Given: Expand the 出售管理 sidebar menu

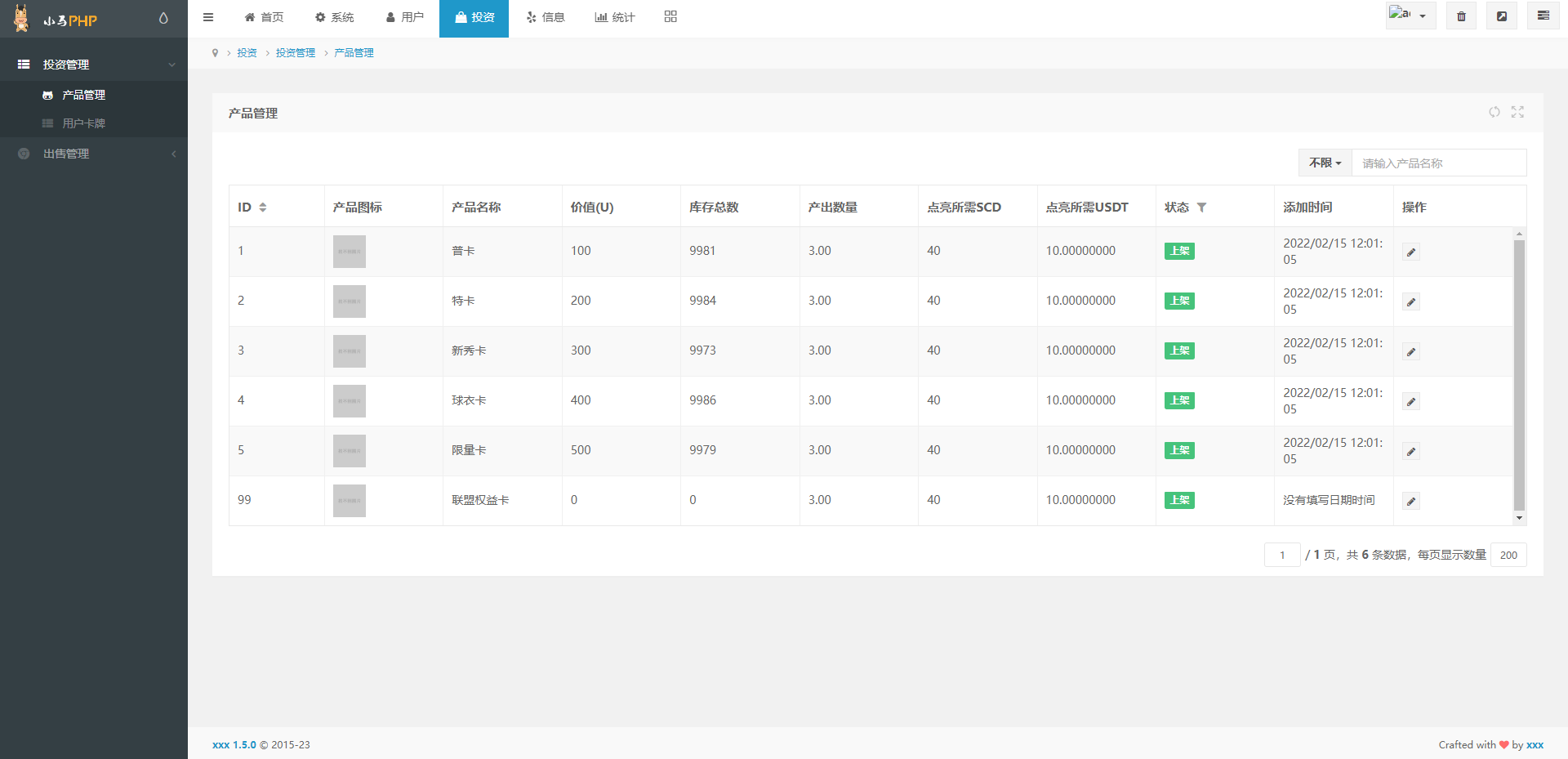Looking at the screenshot, I should 94,154.
